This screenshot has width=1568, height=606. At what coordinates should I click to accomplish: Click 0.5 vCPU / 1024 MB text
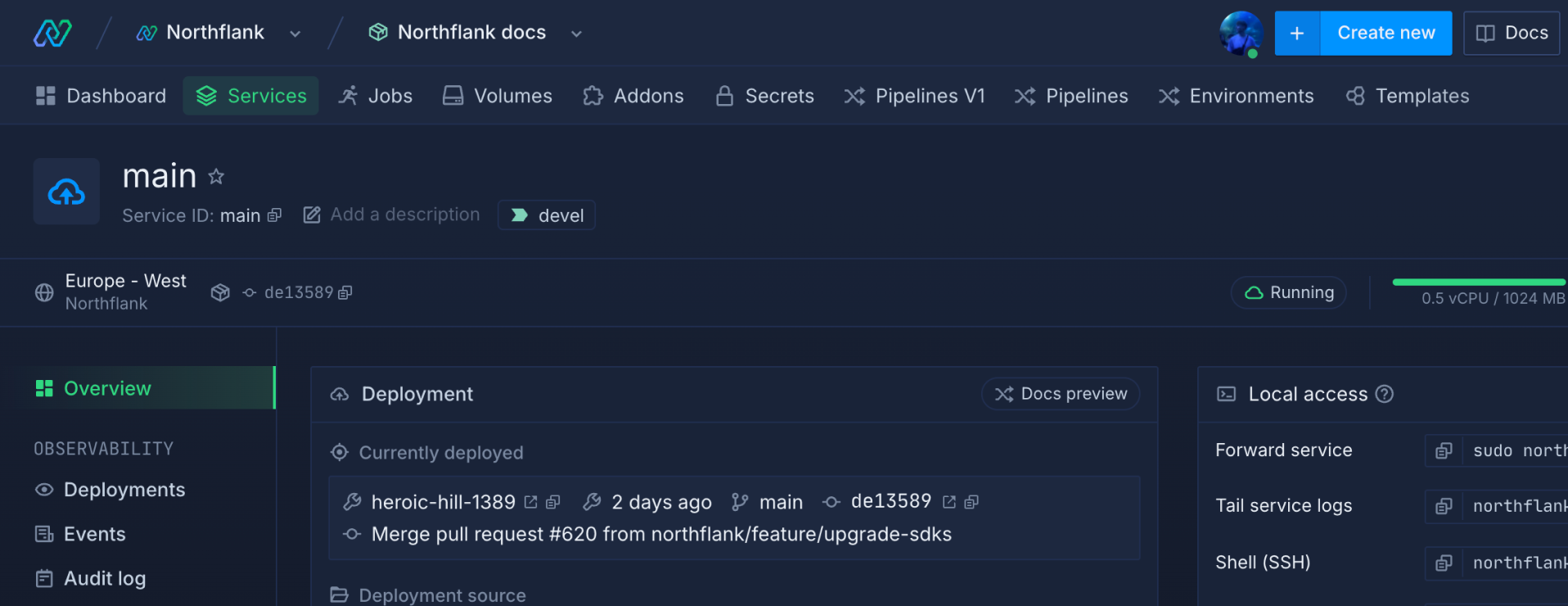click(x=1494, y=299)
